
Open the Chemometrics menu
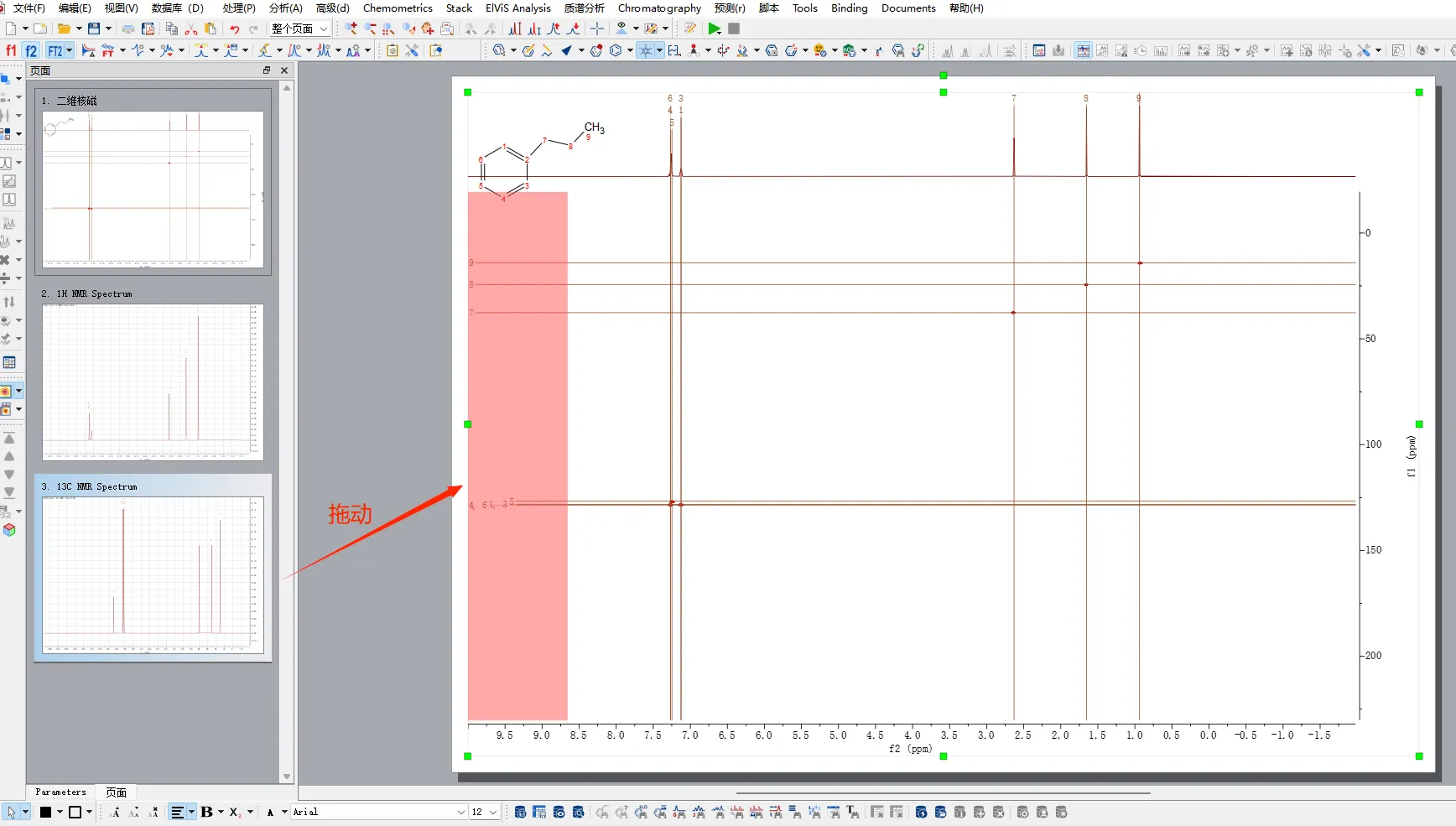click(x=397, y=8)
